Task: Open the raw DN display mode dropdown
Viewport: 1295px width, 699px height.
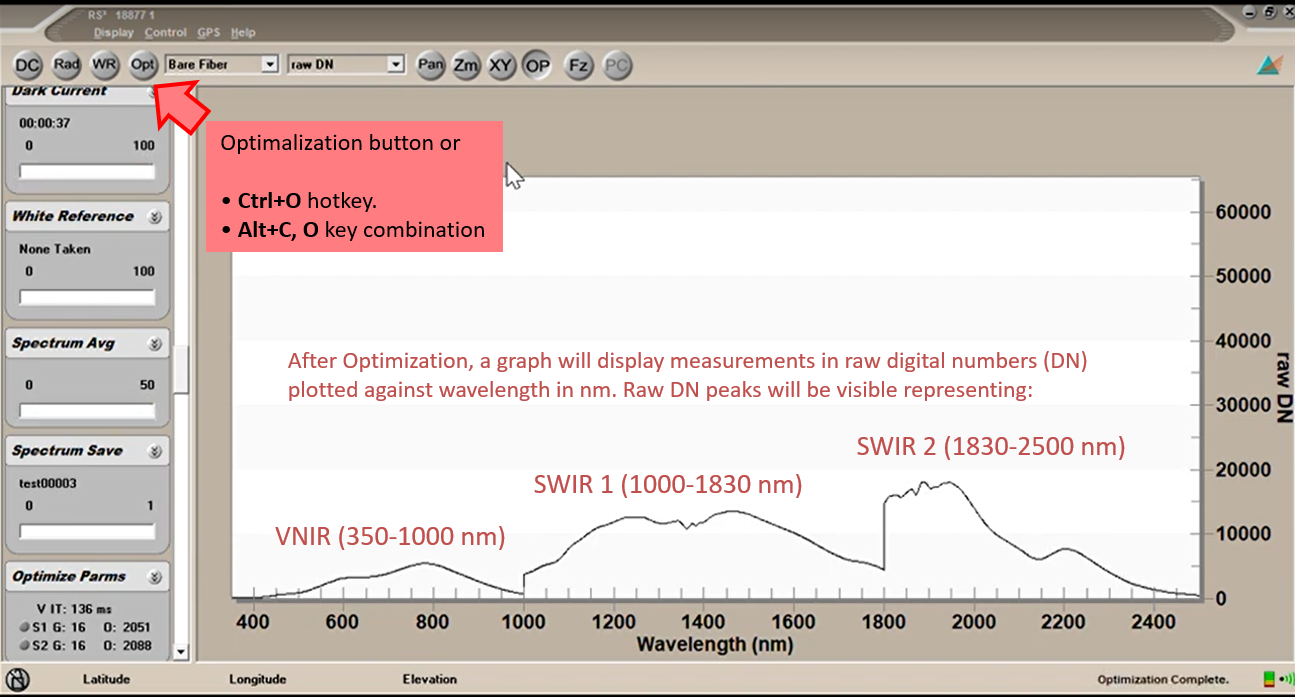Action: coord(396,65)
